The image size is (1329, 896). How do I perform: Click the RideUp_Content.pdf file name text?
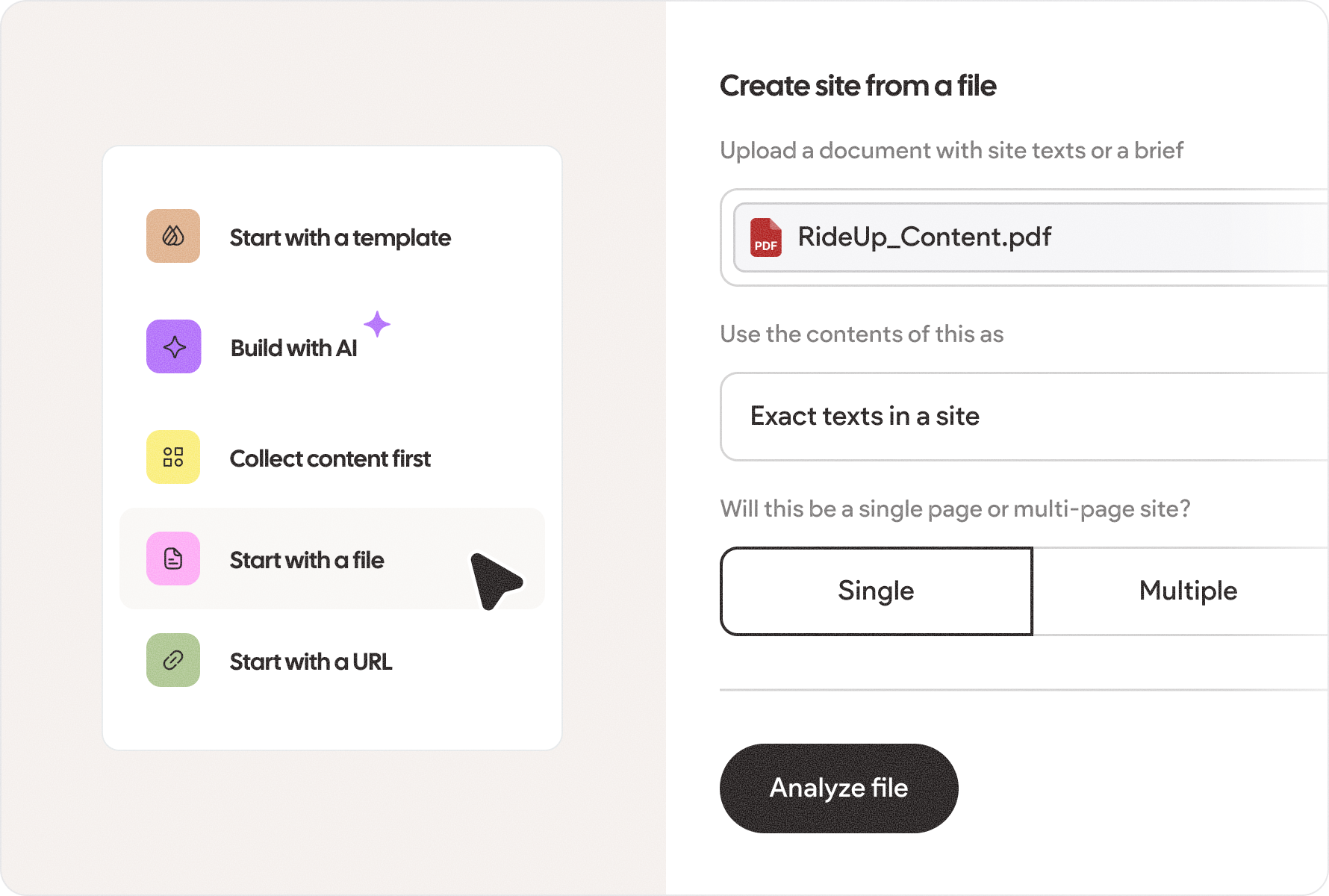point(924,237)
